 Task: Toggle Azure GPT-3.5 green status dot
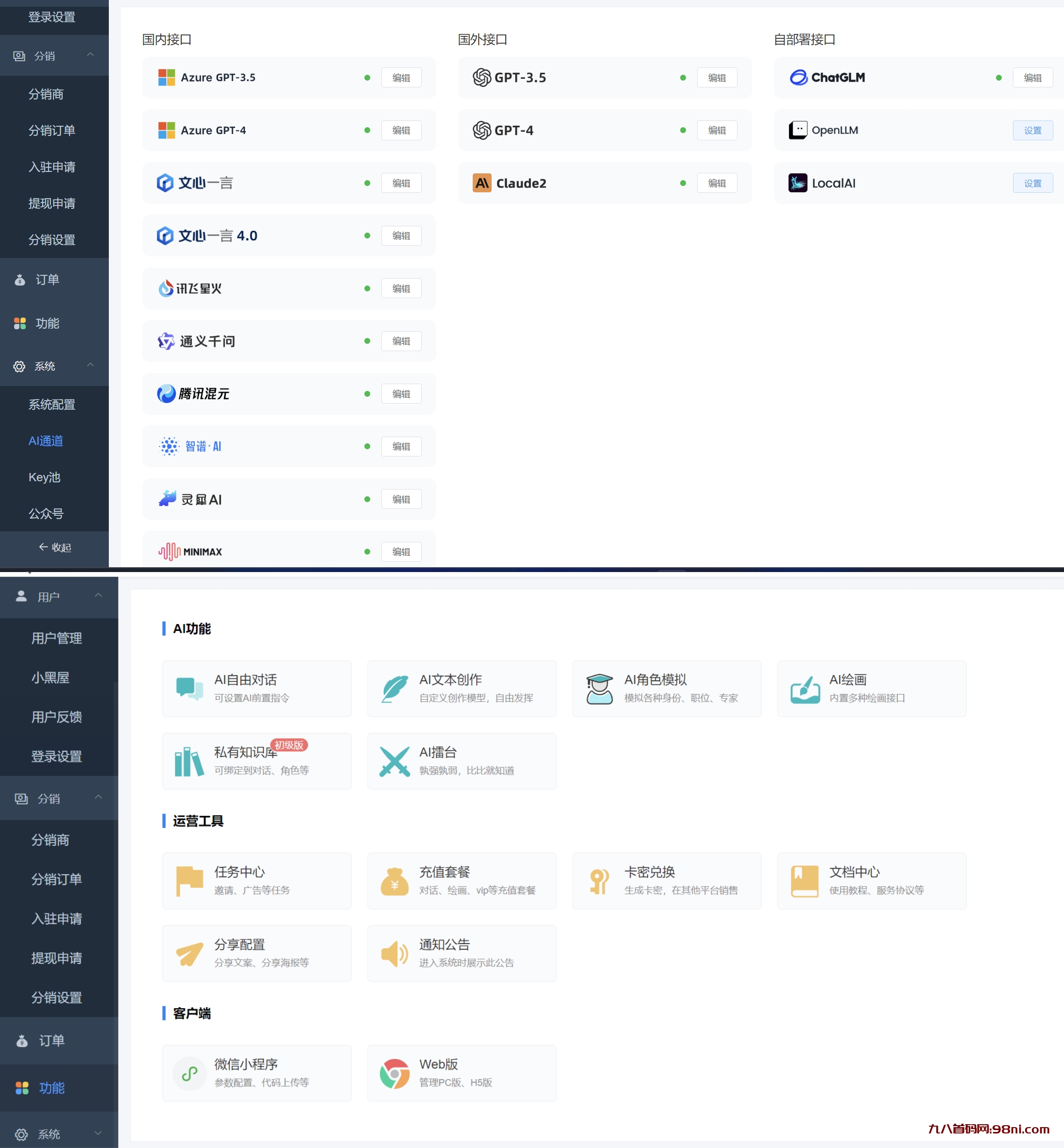coord(367,78)
